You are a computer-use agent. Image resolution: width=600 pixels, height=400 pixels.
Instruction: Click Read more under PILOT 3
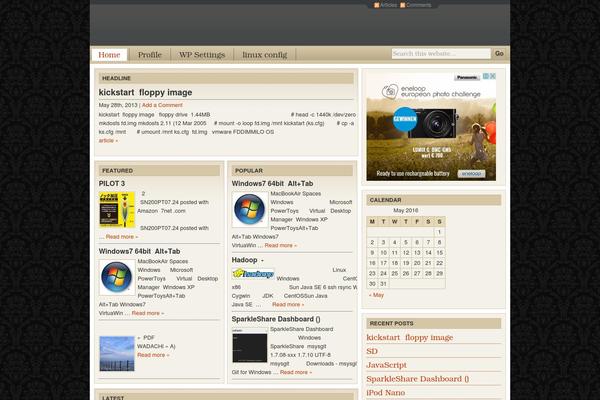[x=122, y=237]
